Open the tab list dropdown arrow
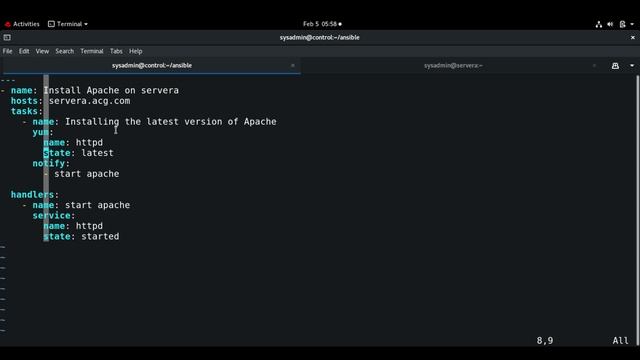 point(632,66)
